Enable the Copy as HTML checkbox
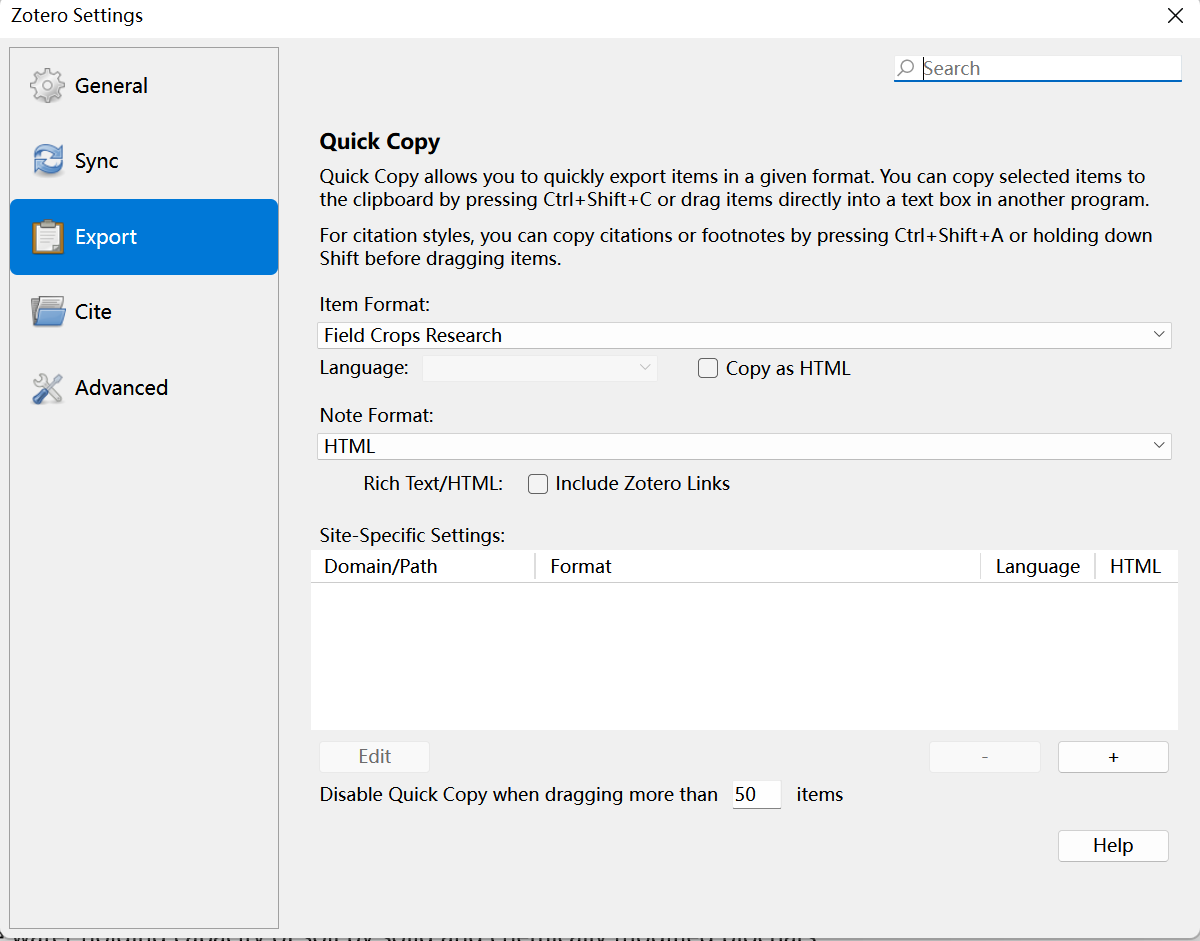Screen dimensions: 1200x941 pyautogui.click(x=708, y=368)
